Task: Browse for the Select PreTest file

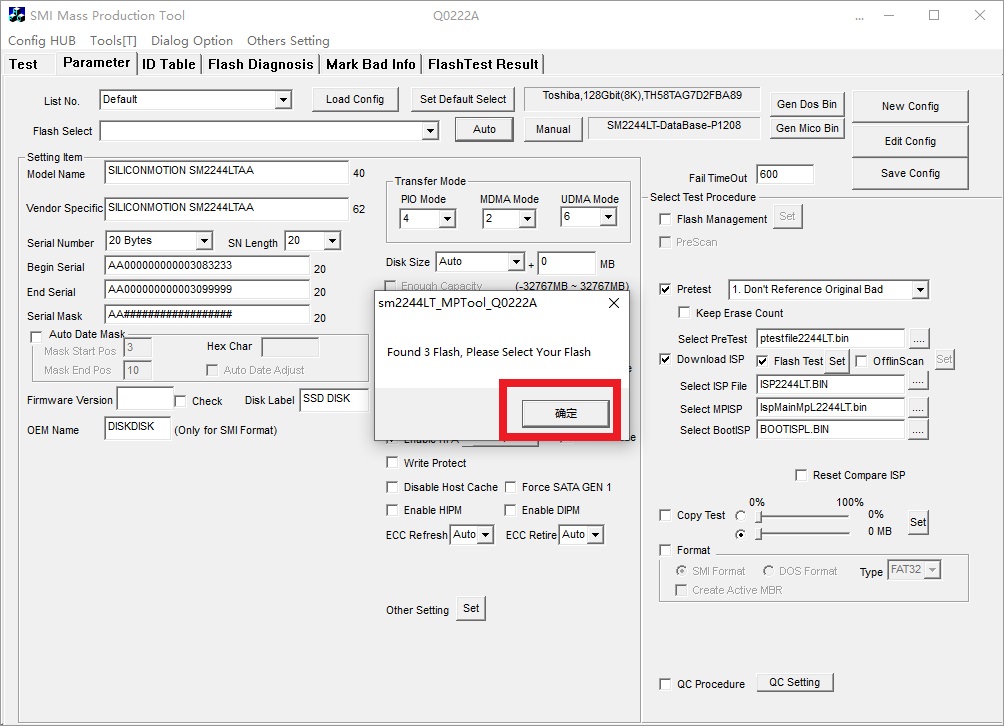Action: click(918, 339)
